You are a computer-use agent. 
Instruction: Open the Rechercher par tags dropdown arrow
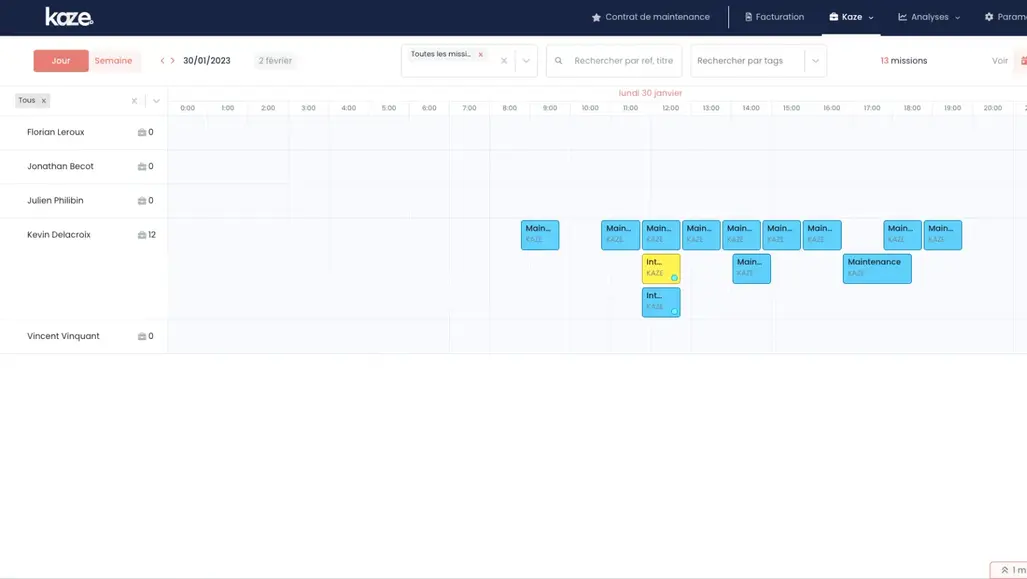click(x=815, y=61)
